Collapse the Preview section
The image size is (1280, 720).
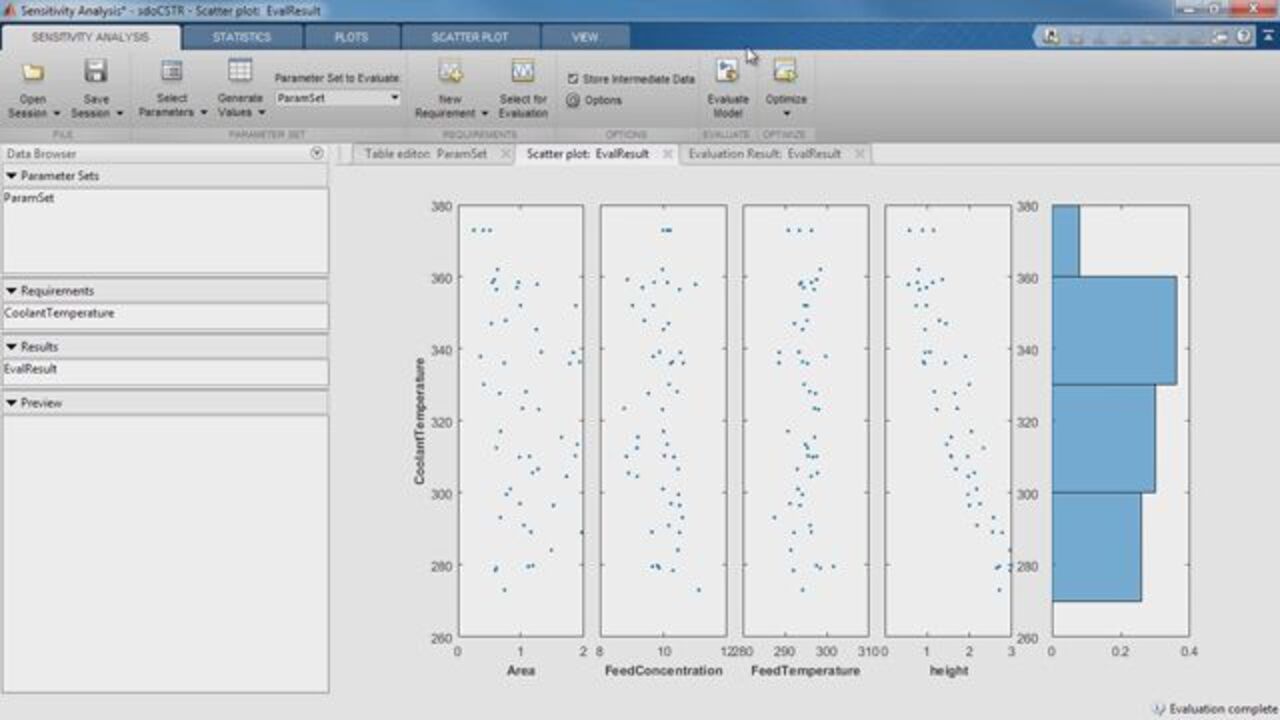pos(11,403)
